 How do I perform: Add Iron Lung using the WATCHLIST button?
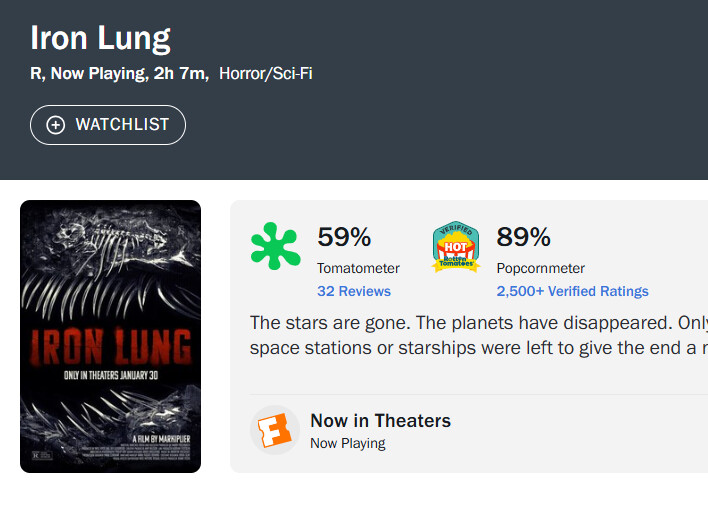(108, 125)
